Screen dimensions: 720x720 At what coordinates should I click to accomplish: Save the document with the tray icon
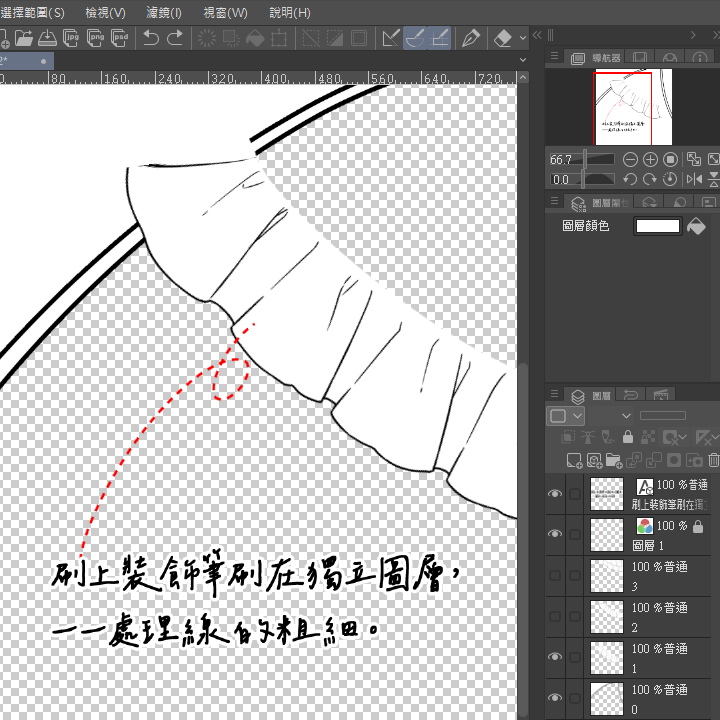[47, 38]
